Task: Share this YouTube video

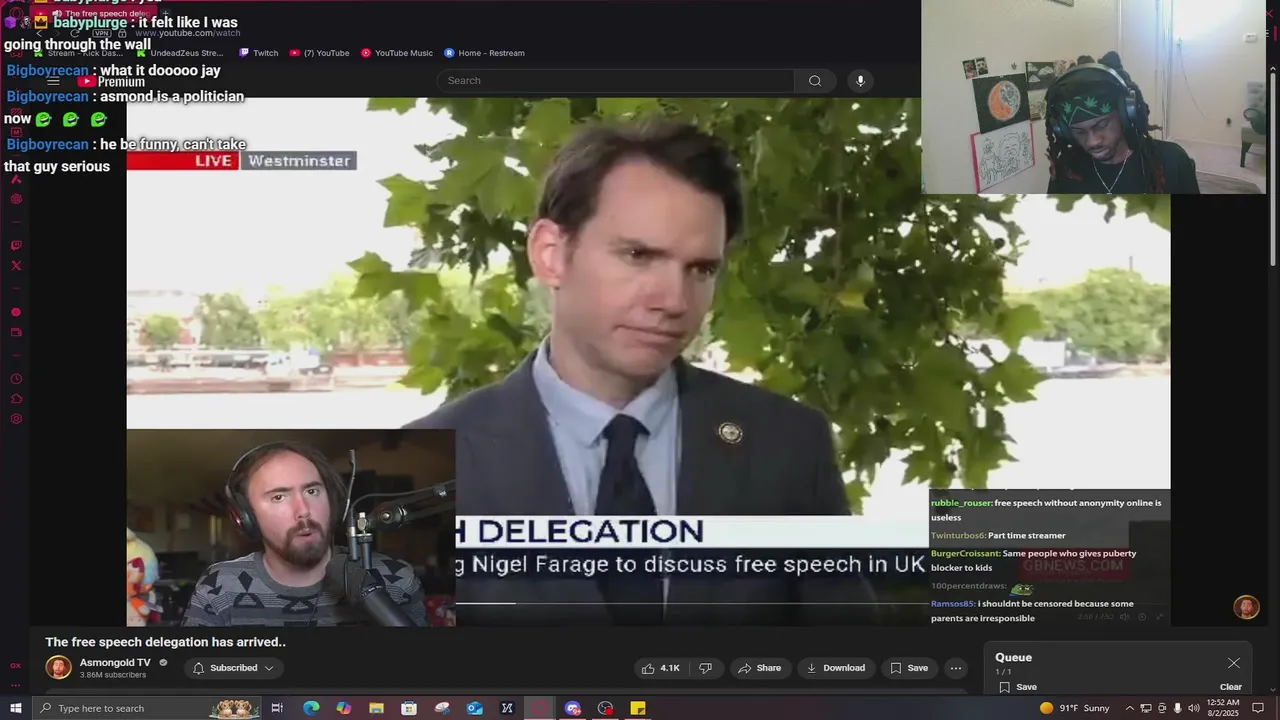Action: (759, 668)
